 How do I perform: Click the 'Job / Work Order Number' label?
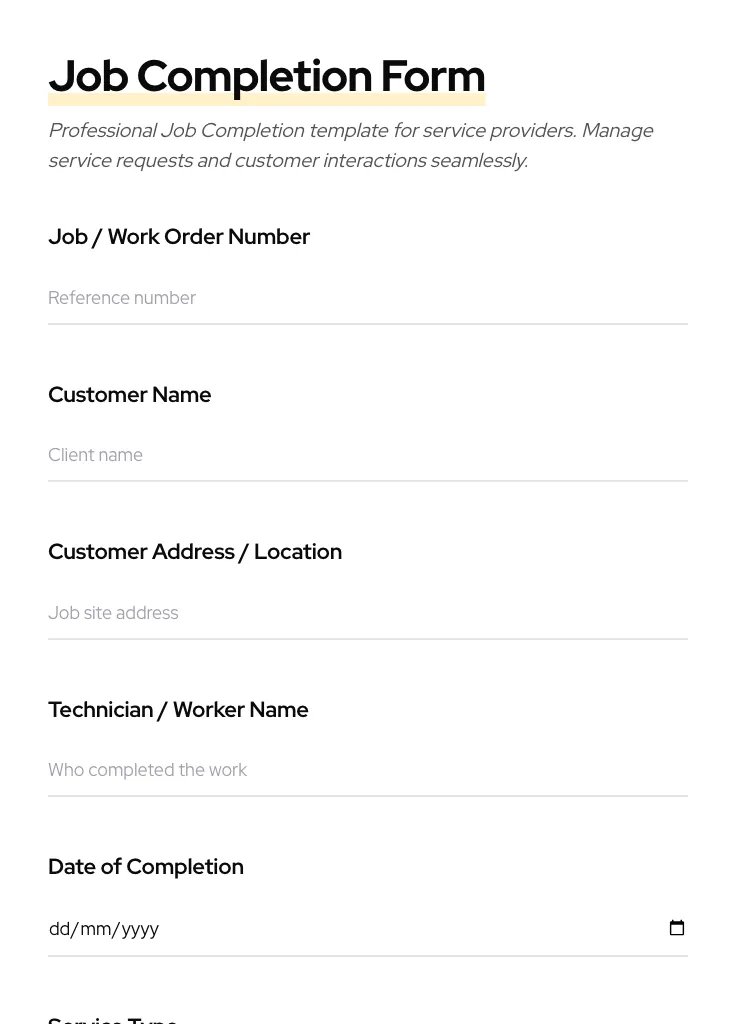click(x=179, y=237)
